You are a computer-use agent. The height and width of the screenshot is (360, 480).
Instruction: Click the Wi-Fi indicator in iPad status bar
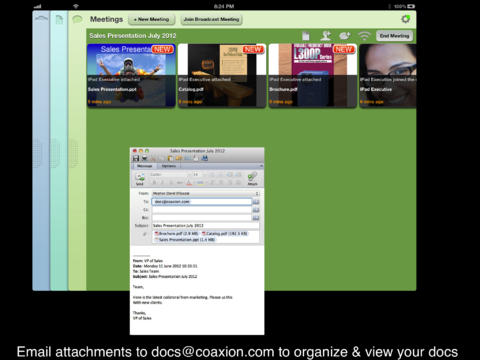coord(76,6)
